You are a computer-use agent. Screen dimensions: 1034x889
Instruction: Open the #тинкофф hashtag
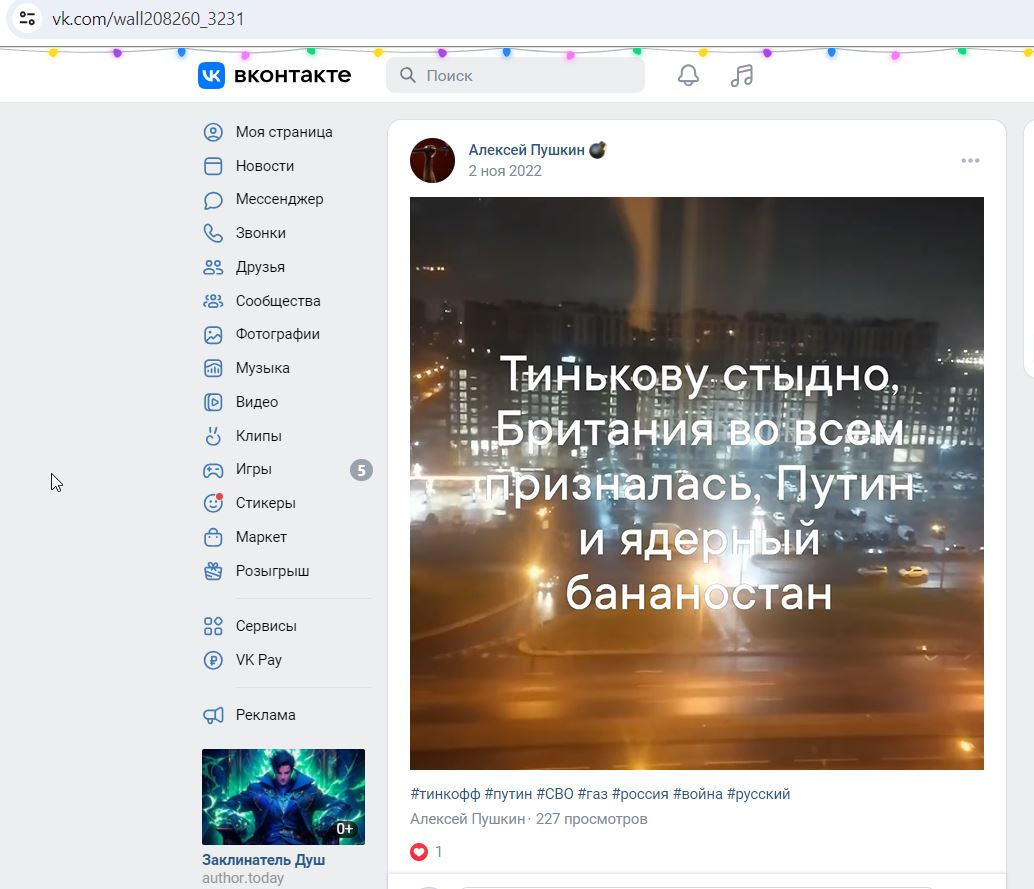[x=445, y=794]
